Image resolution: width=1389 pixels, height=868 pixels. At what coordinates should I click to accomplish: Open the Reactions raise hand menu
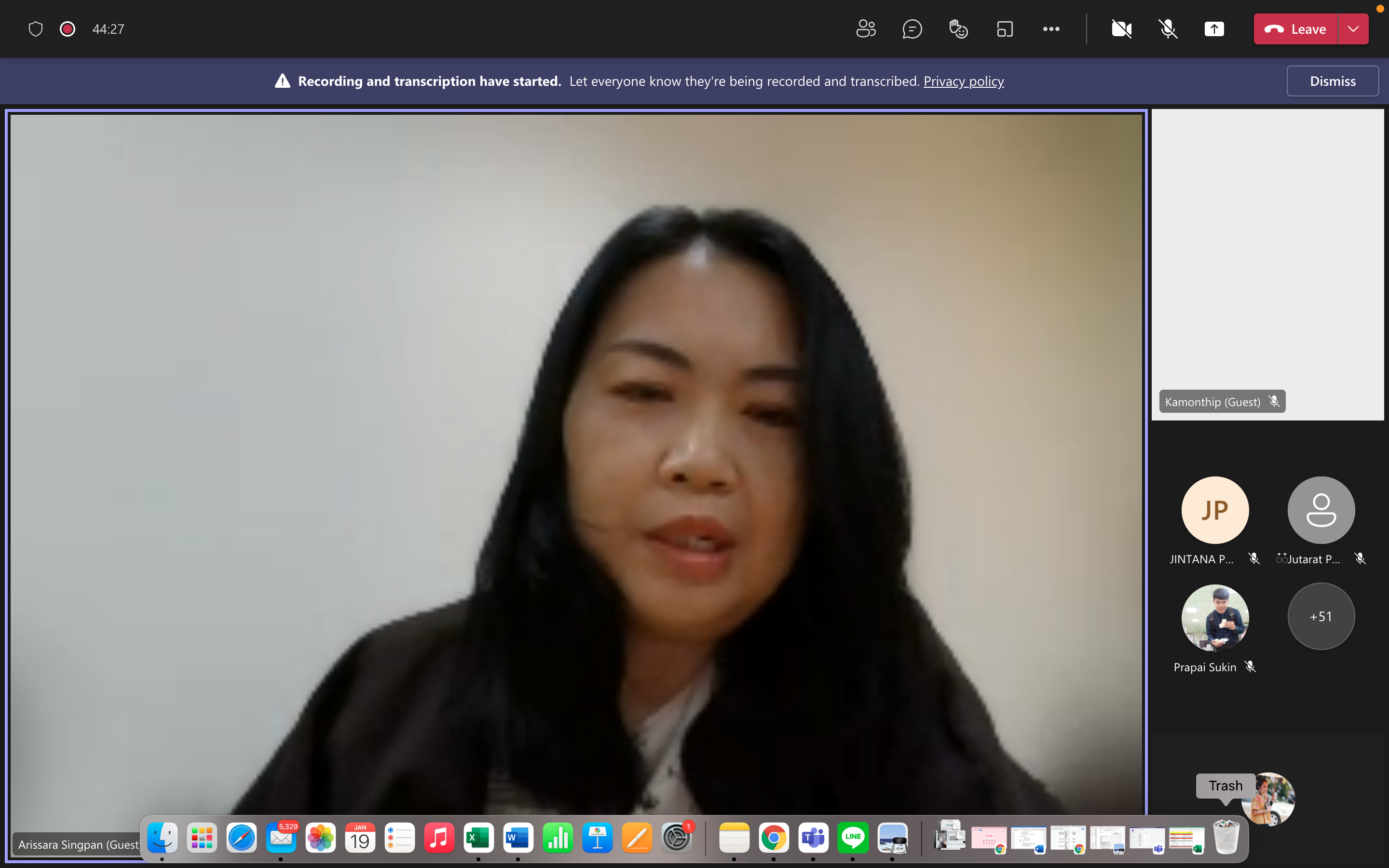tap(958, 29)
